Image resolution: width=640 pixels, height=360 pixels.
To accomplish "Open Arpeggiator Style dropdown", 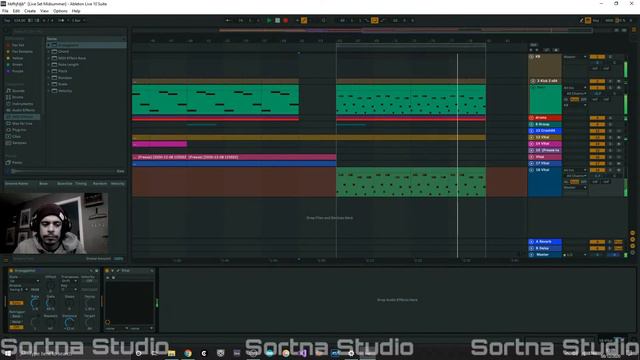I will tap(24, 281).
